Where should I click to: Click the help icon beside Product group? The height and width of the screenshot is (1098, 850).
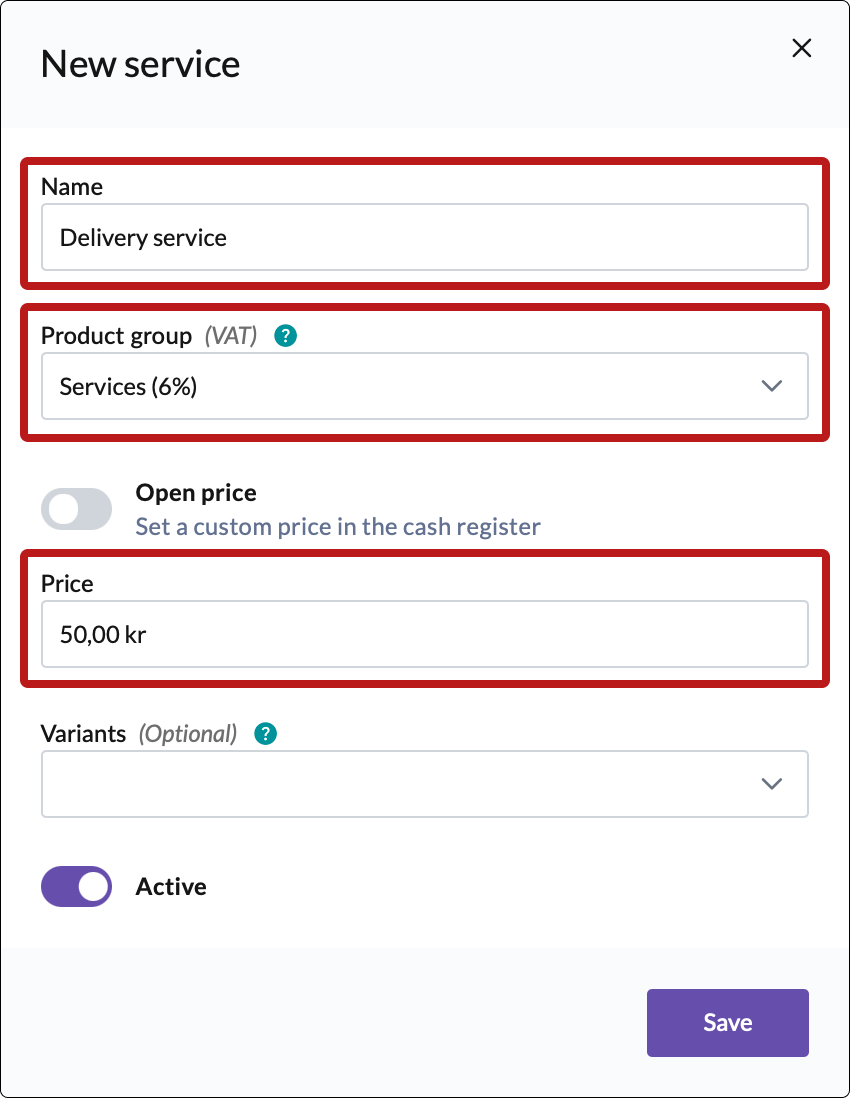click(286, 336)
